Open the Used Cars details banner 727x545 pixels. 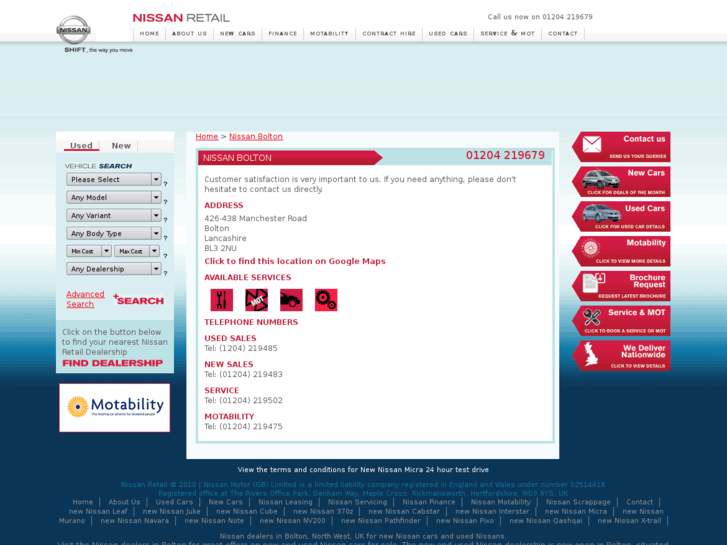(x=621, y=217)
